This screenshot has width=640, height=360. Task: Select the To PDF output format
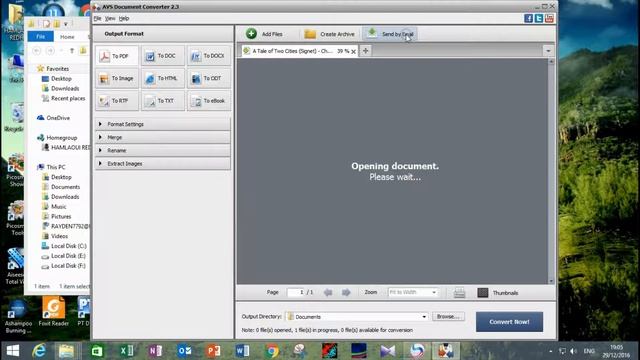pos(117,56)
